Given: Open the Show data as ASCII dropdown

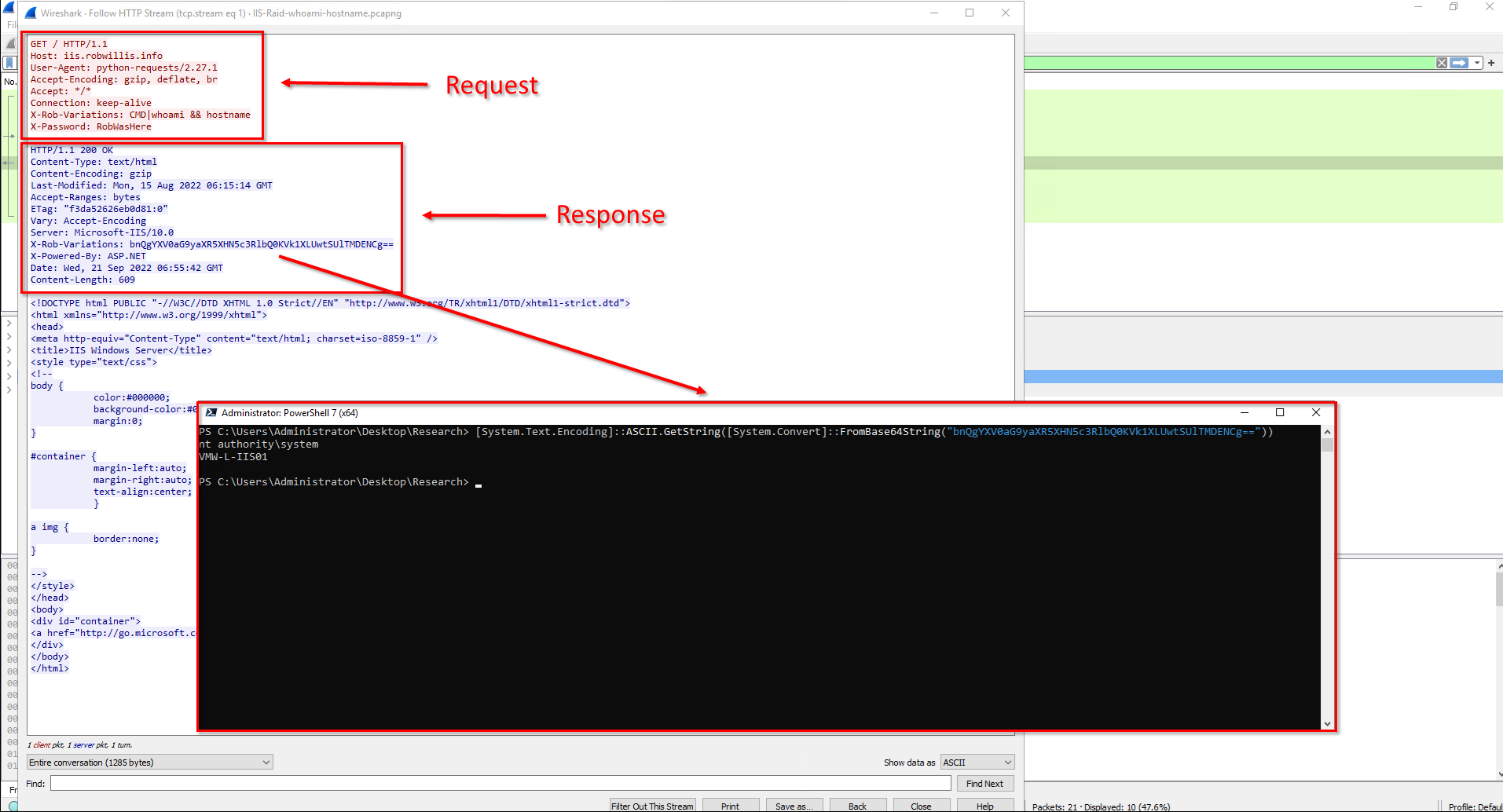Looking at the screenshot, I should (x=977, y=762).
